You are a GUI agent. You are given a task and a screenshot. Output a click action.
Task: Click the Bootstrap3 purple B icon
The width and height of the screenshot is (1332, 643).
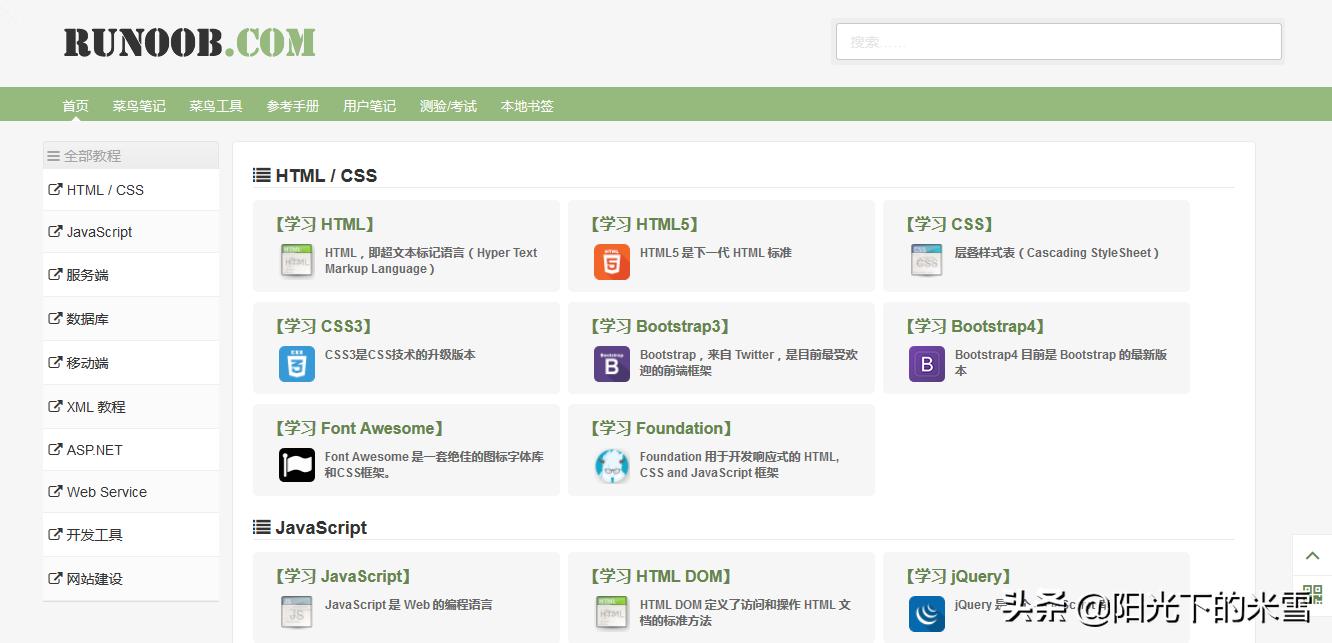(x=611, y=364)
